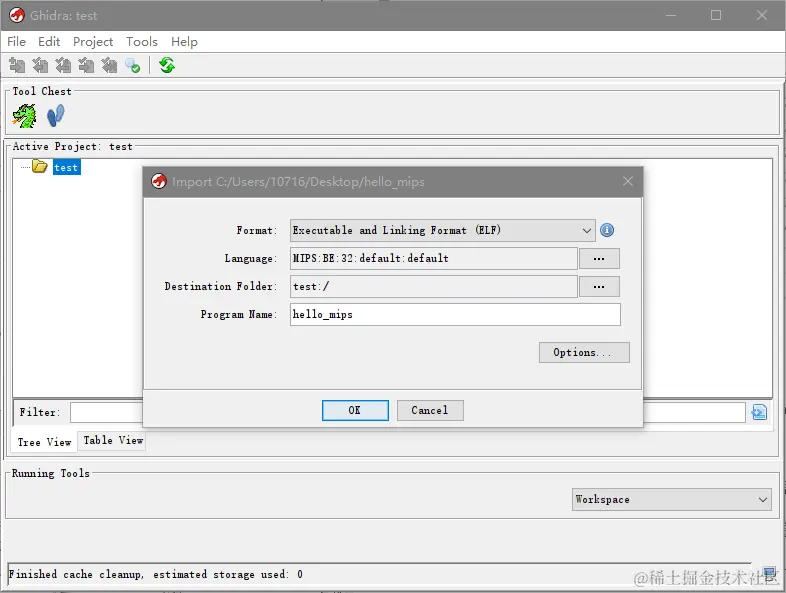
Task: Click green Refresh arrows toolbar icon
Action: 167,65
